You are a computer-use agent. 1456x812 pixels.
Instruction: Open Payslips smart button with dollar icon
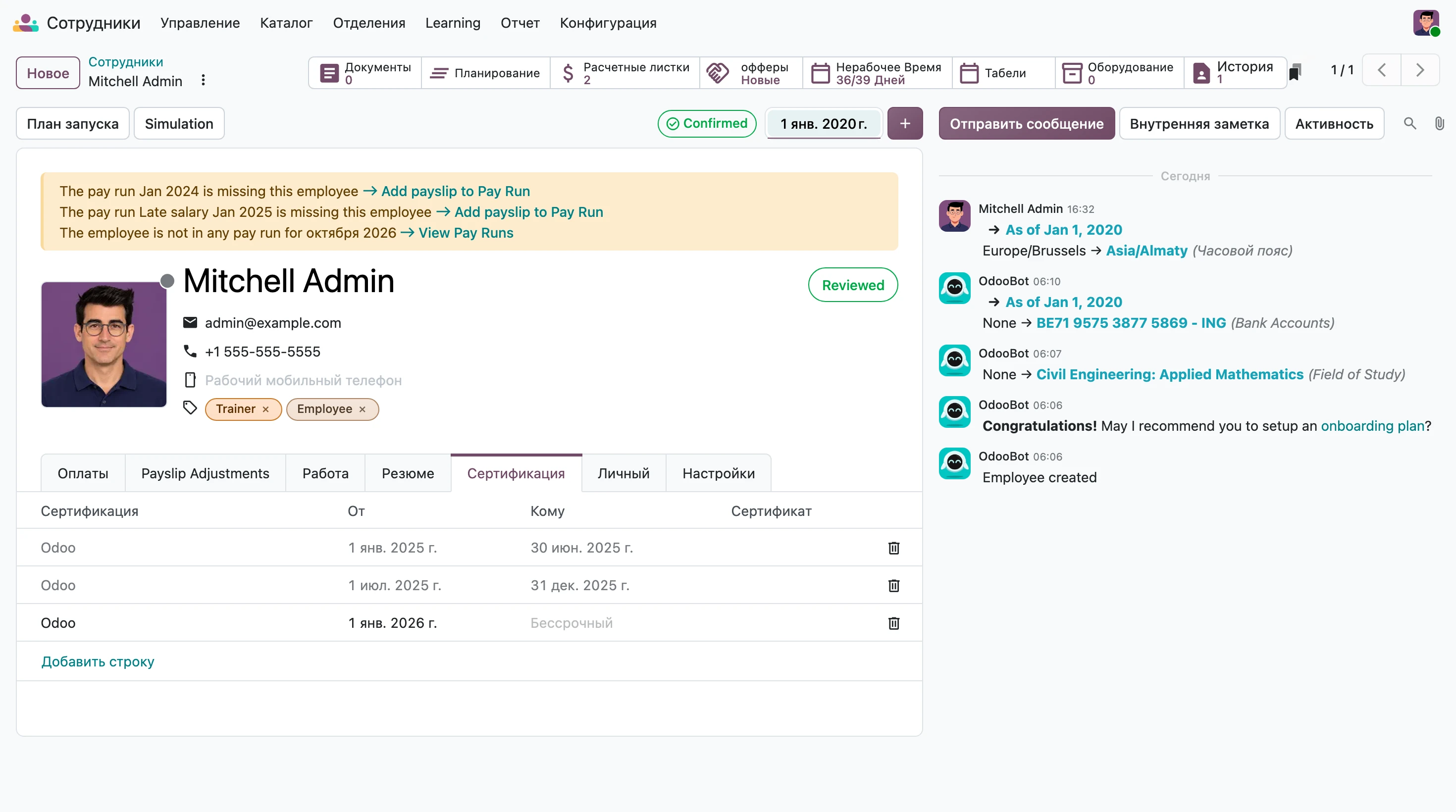pyautogui.click(x=625, y=73)
